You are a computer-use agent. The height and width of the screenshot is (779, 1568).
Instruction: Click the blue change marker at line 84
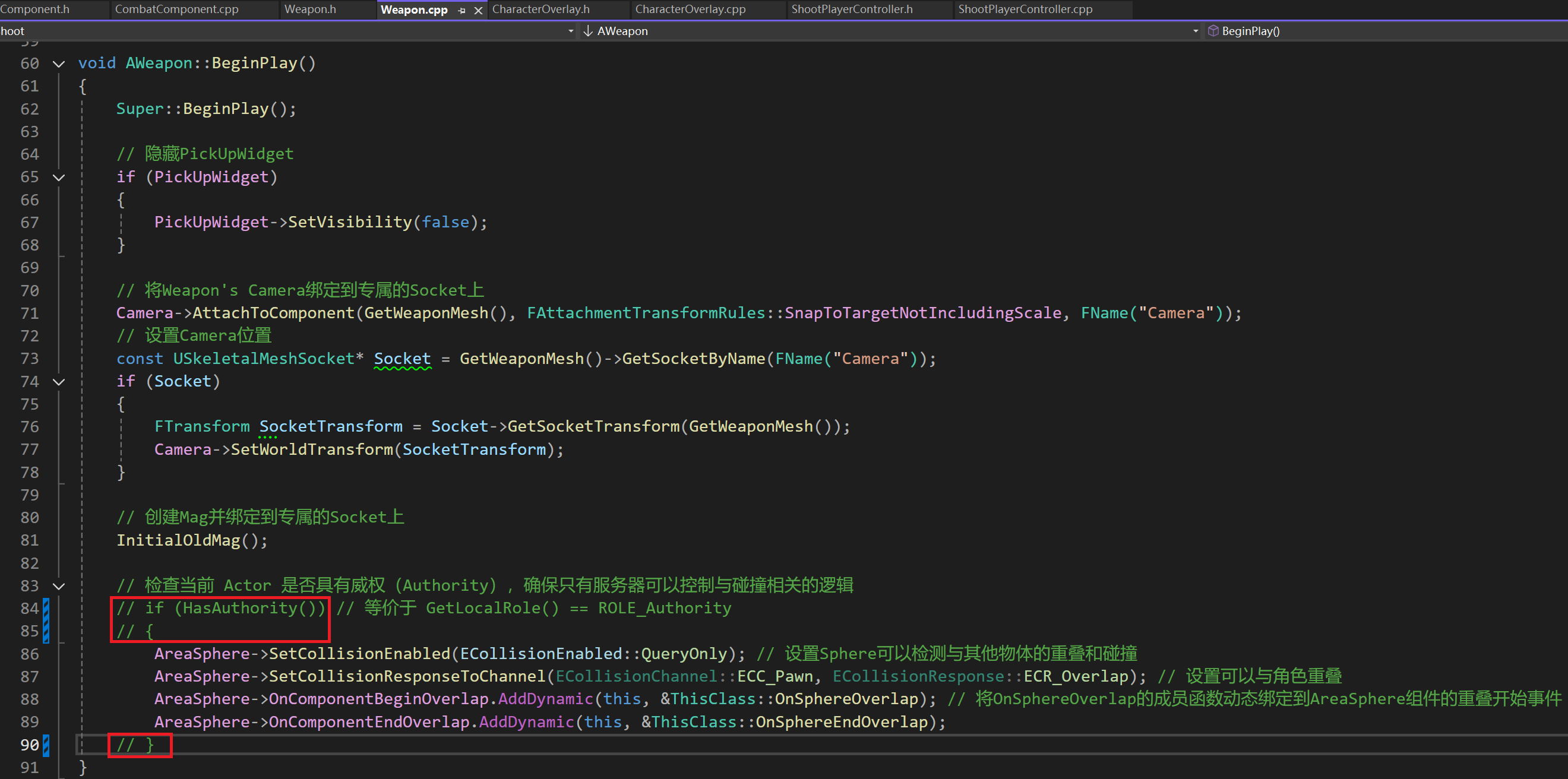tap(46, 609)
